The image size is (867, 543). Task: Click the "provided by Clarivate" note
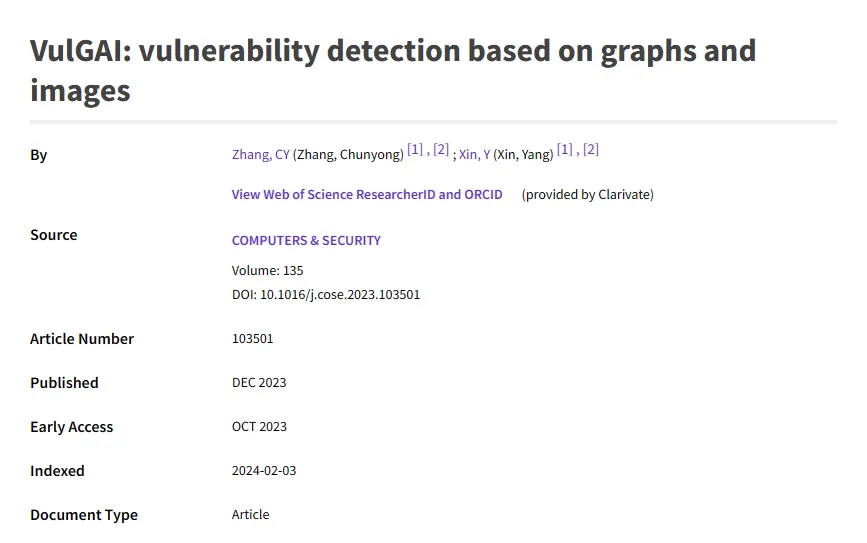tap(587, 194)
